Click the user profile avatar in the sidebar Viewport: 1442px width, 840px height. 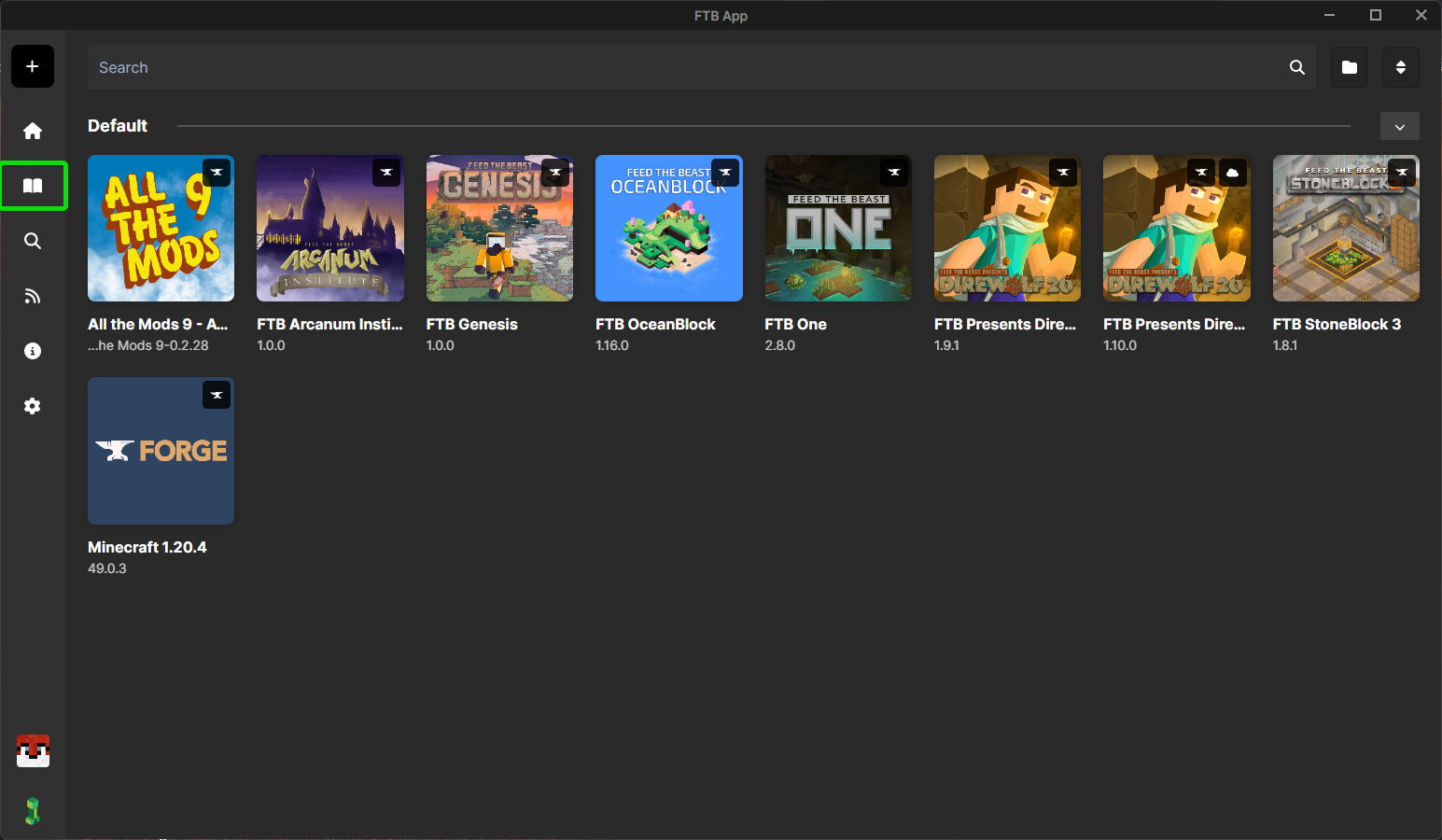tap(33, 751)
